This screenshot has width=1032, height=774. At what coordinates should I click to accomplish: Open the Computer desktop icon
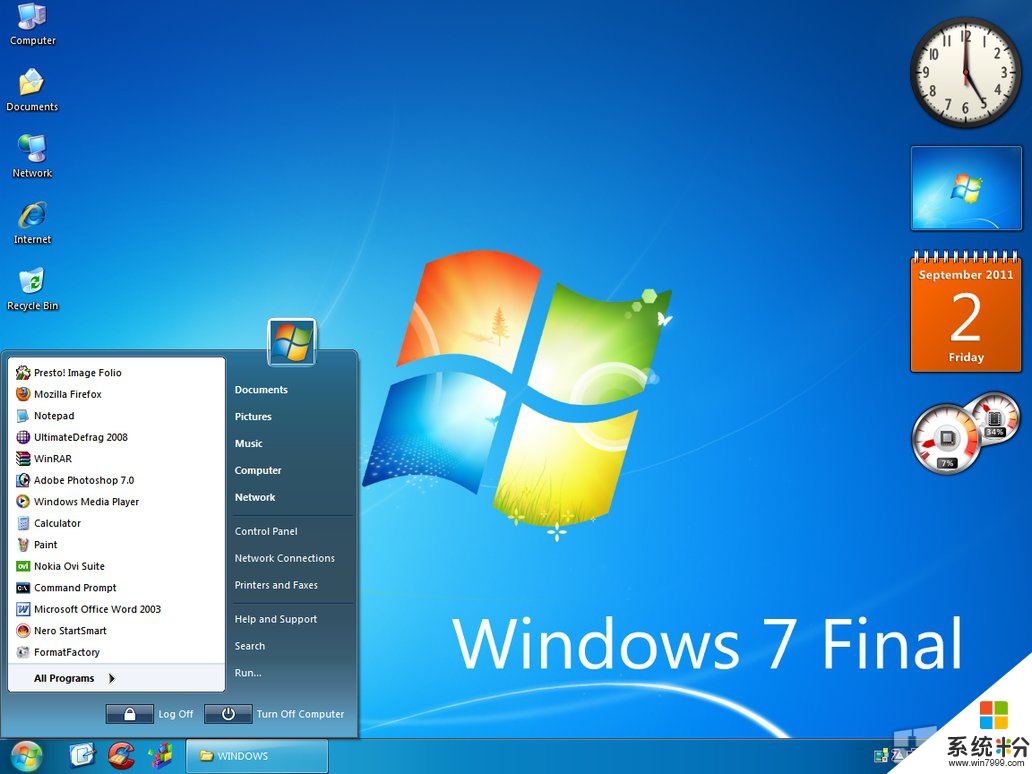pyautogui.click(x=32, y=24)
